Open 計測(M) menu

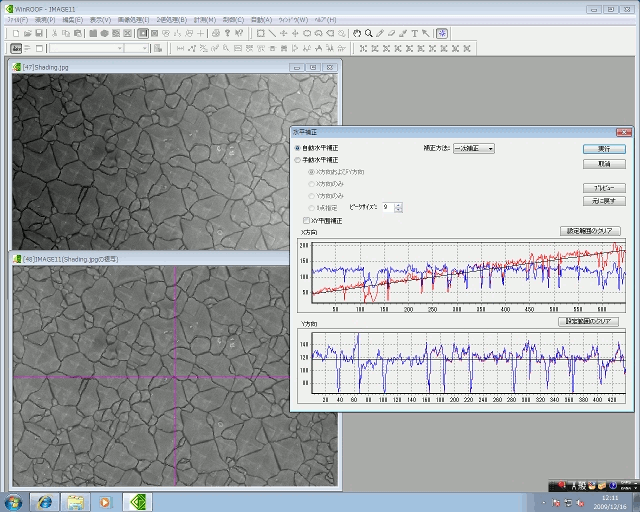point(204,20)
